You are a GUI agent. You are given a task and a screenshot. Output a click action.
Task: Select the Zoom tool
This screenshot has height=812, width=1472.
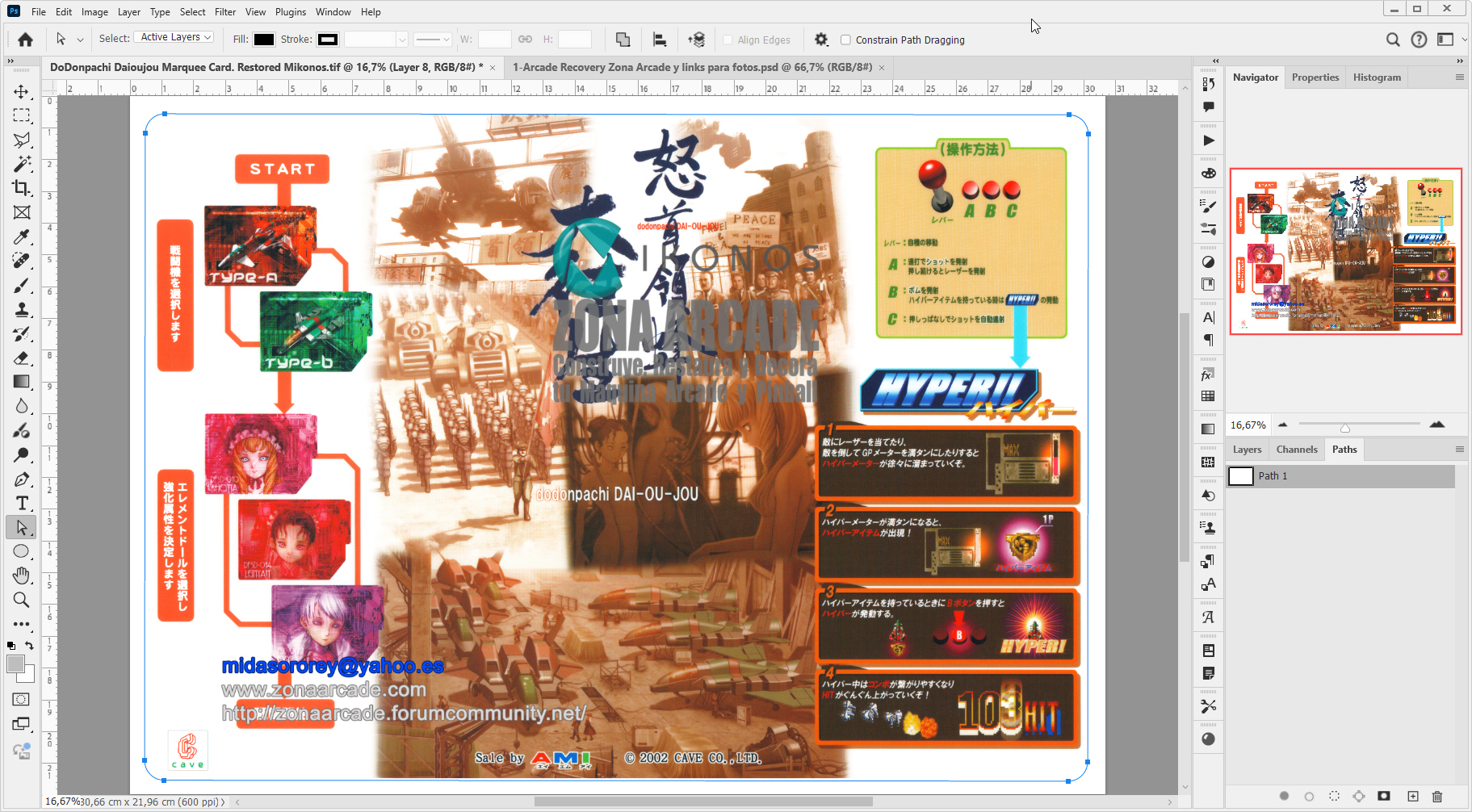tap(22, 600)
